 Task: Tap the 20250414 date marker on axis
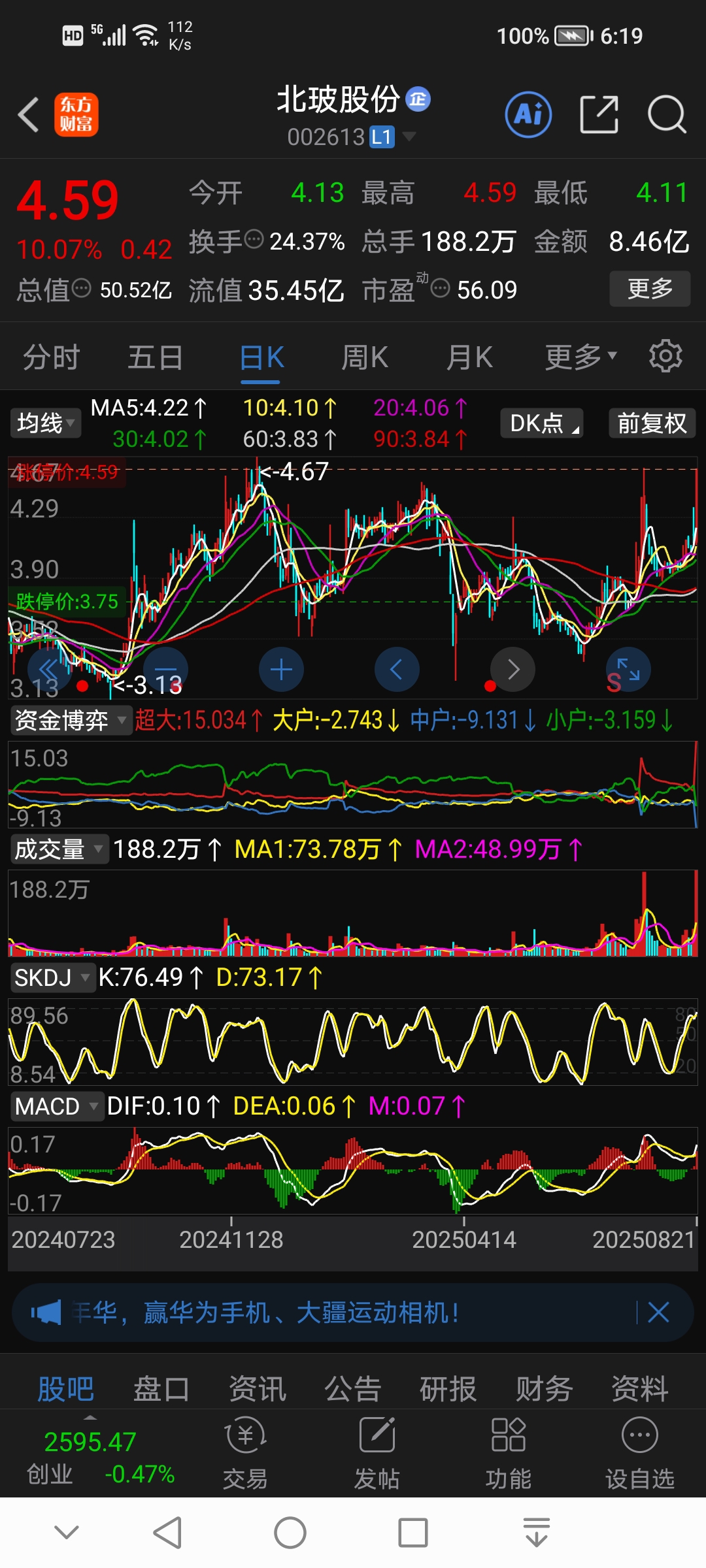464,1239
